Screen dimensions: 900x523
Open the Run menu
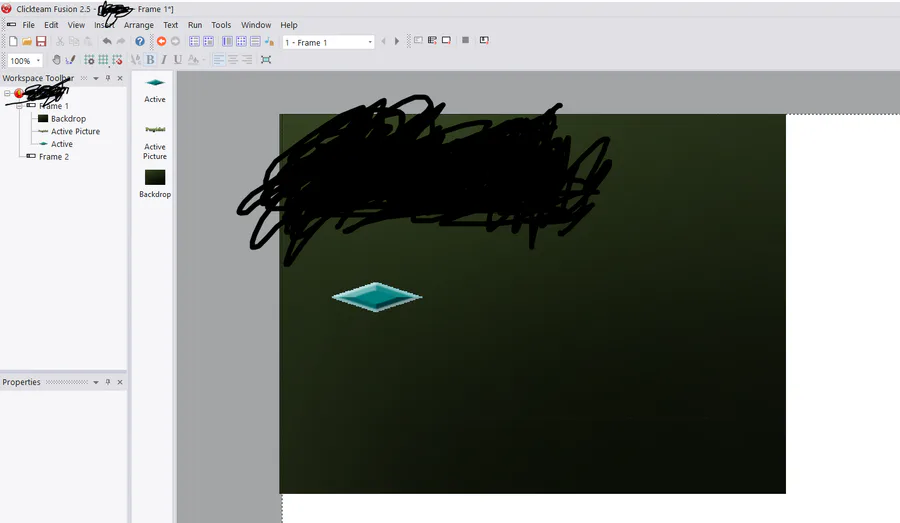pyautogui.click(x=195, y=25)
